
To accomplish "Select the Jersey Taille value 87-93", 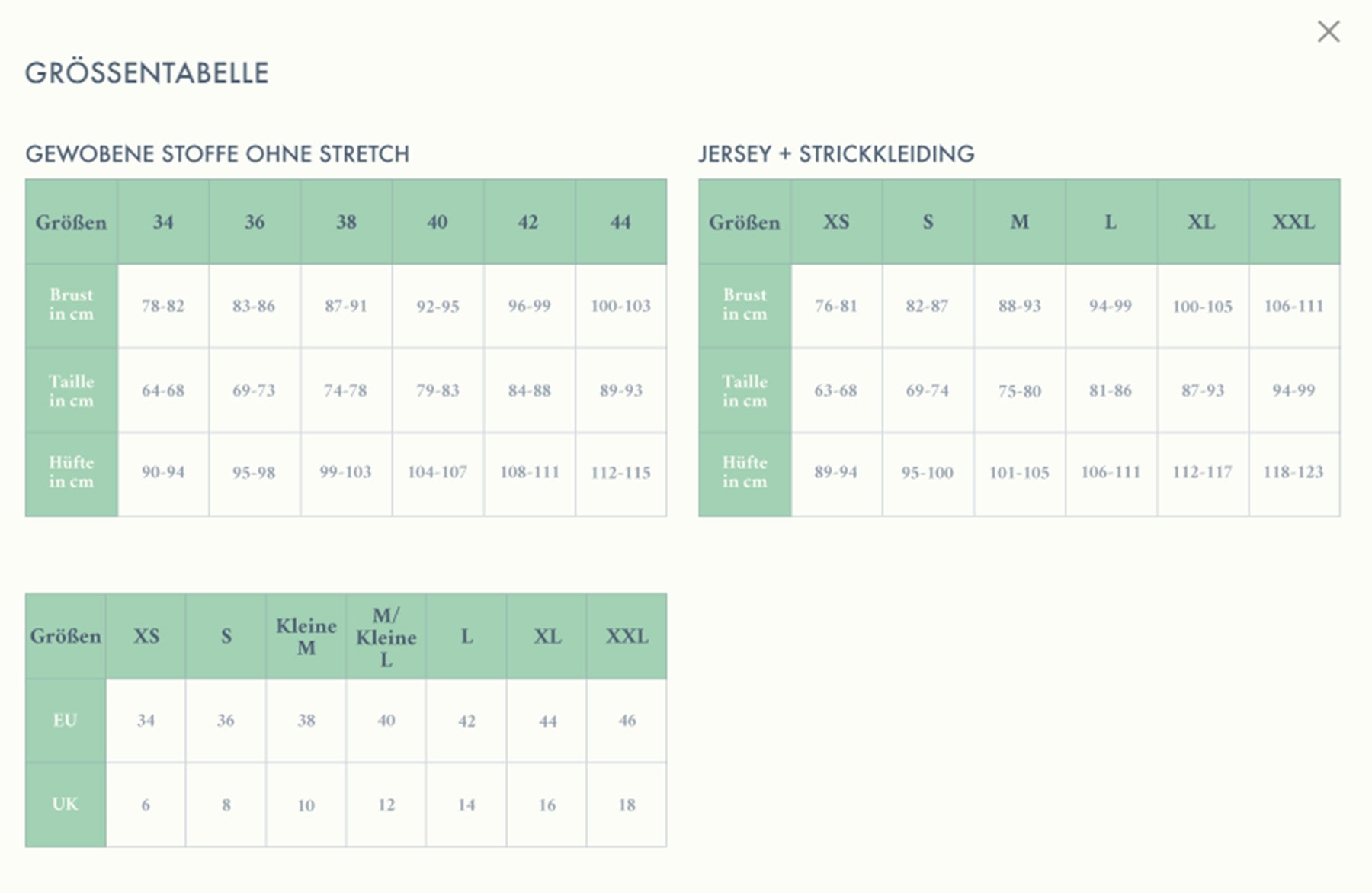I will coord(1202,390).
